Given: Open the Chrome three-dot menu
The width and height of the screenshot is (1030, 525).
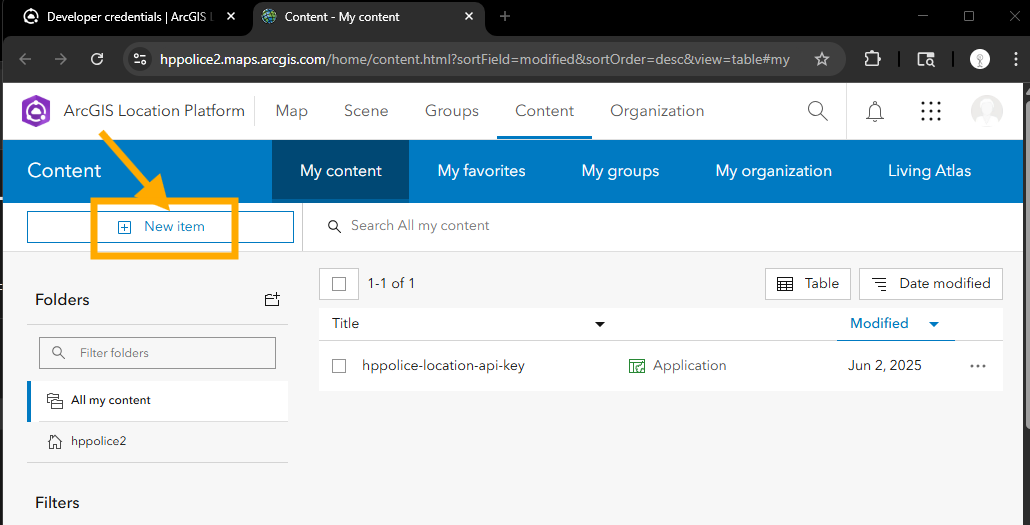Looking at the screenshot, I should (1016, 59).
